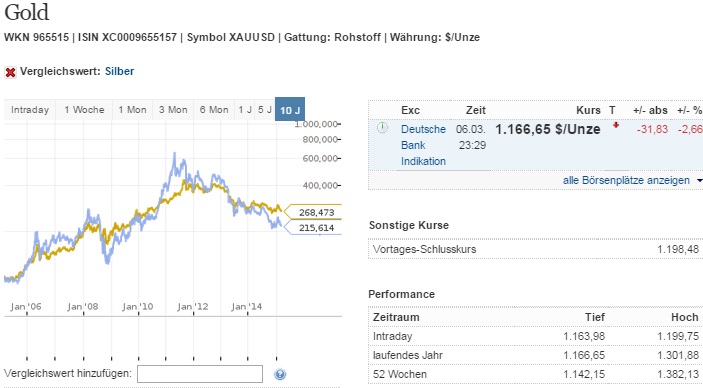
Task: Choose the 6 Mon chart tab
Action: pos(214,110)
